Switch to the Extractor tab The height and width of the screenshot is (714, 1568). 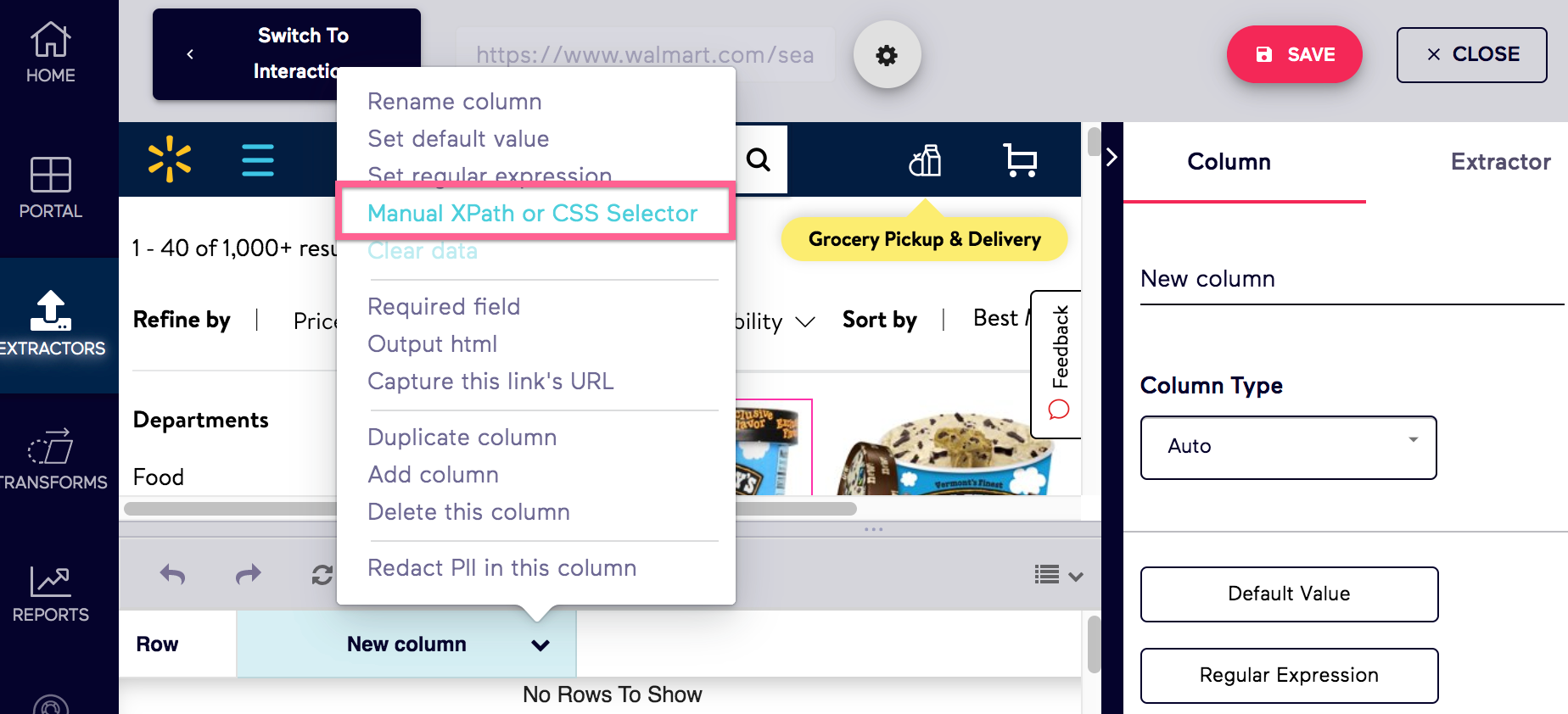pos(1500,162)
